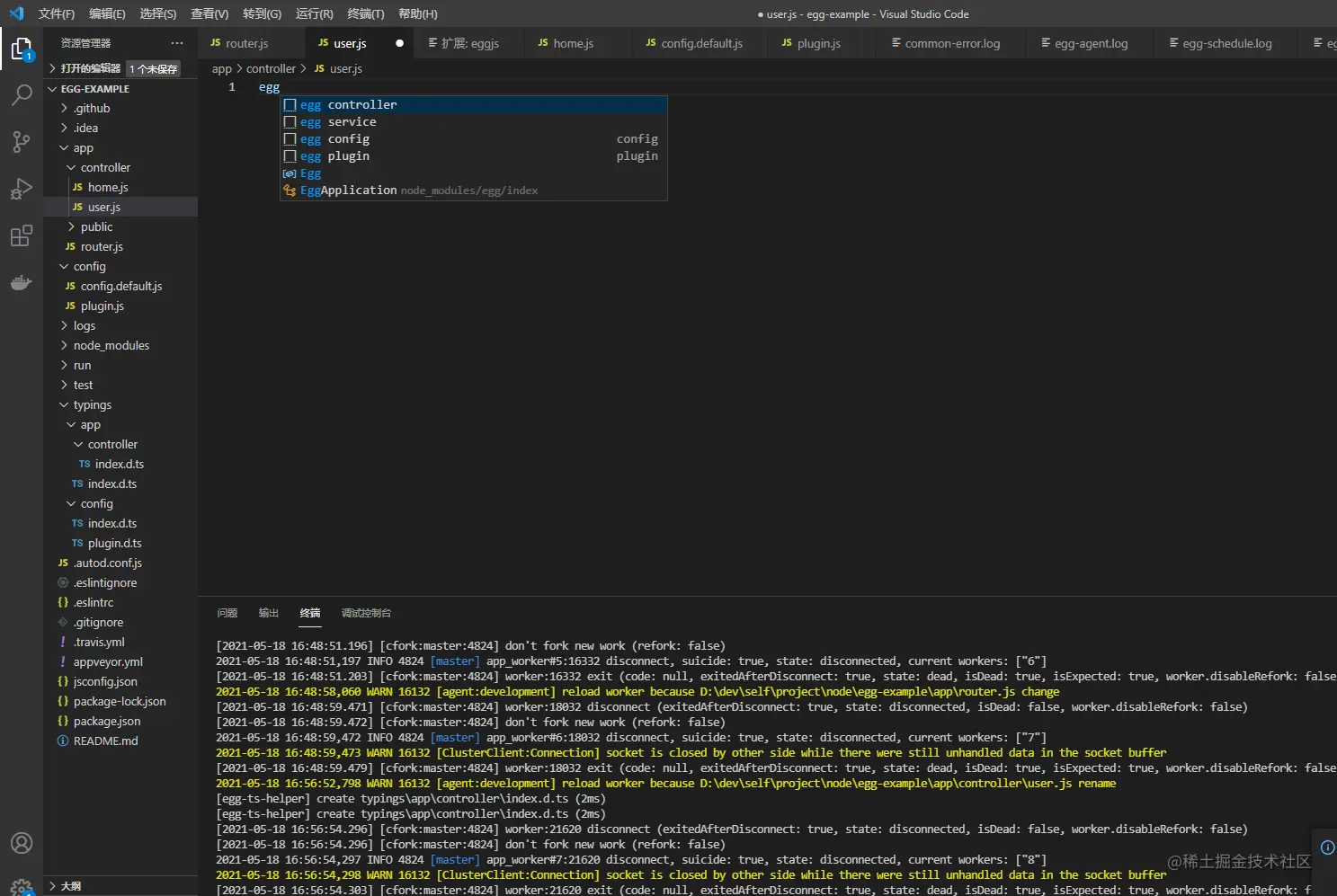Open the 文件(F) menu

coord(57,13)
